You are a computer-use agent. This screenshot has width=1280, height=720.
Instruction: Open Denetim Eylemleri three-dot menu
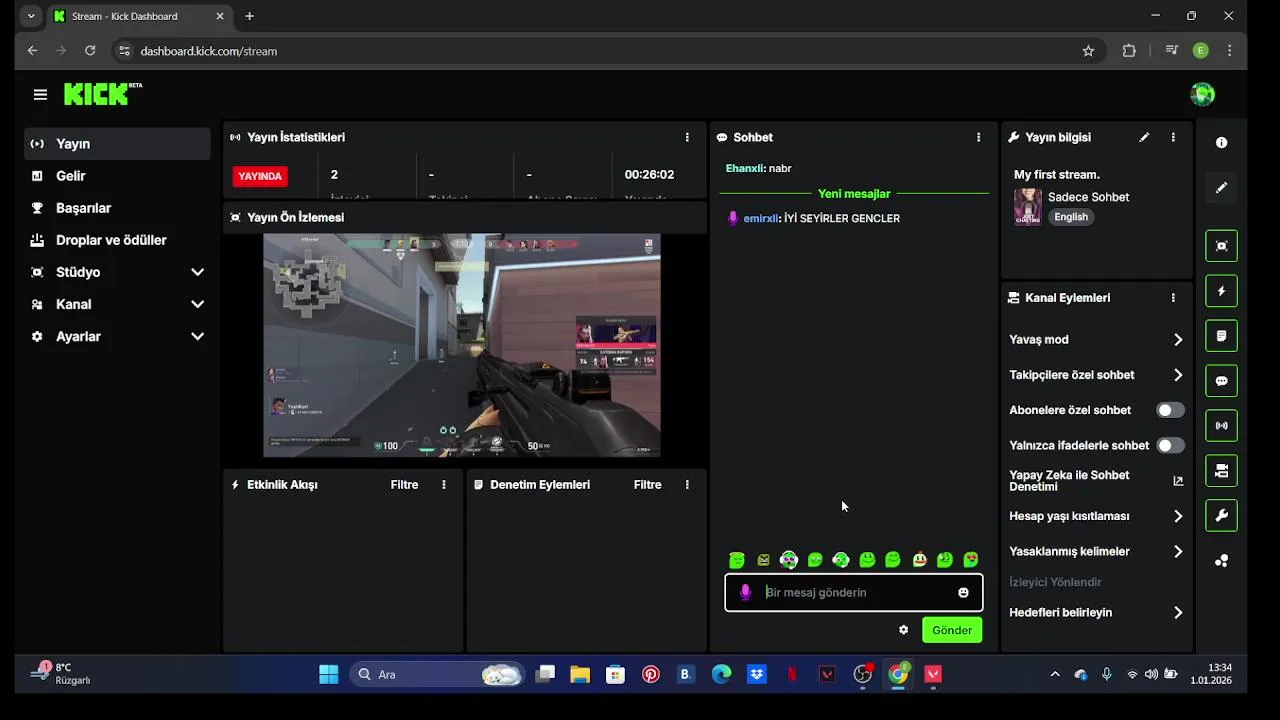pos(686,485)
